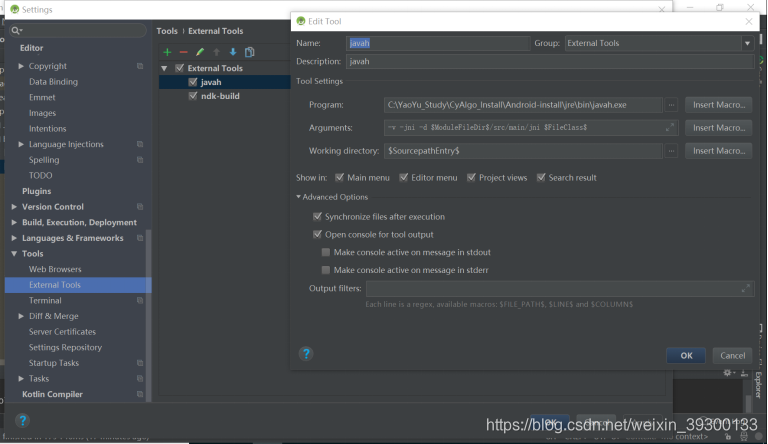The height and width of the screenshot is (444, 768).
Task: Click project-level icon next to Copyright
Action: coord(140,66)
